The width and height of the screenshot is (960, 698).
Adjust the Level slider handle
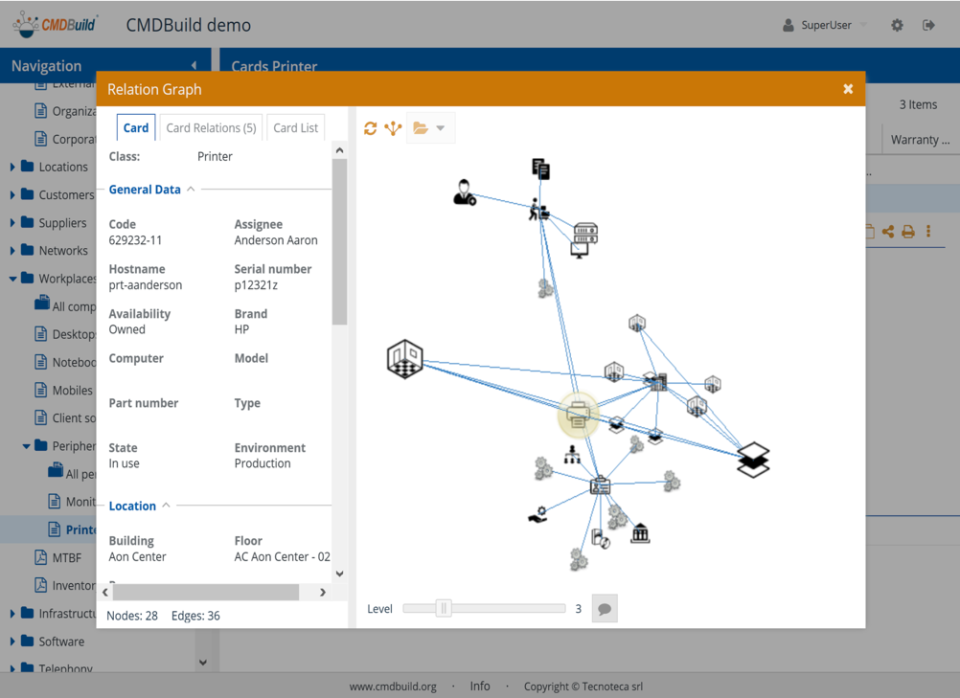444,609
